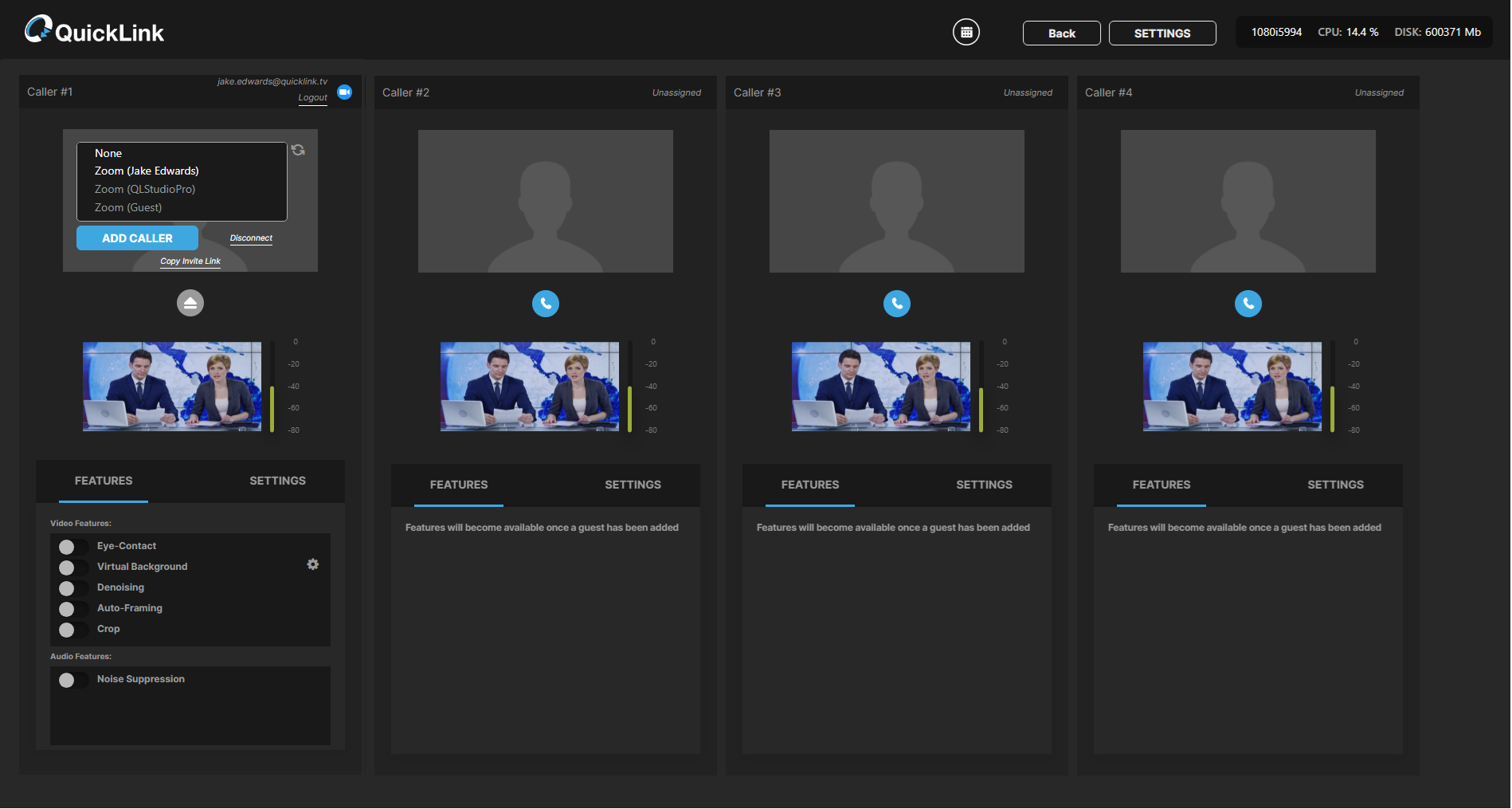Viewport: 1512px width, 809px height.
Task: Open the grid layout icon in header
Action: 966,32
